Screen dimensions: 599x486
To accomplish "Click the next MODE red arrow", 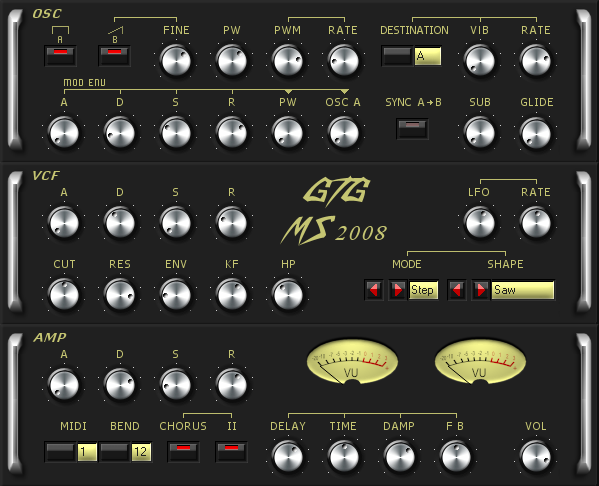I will [398, 290].
